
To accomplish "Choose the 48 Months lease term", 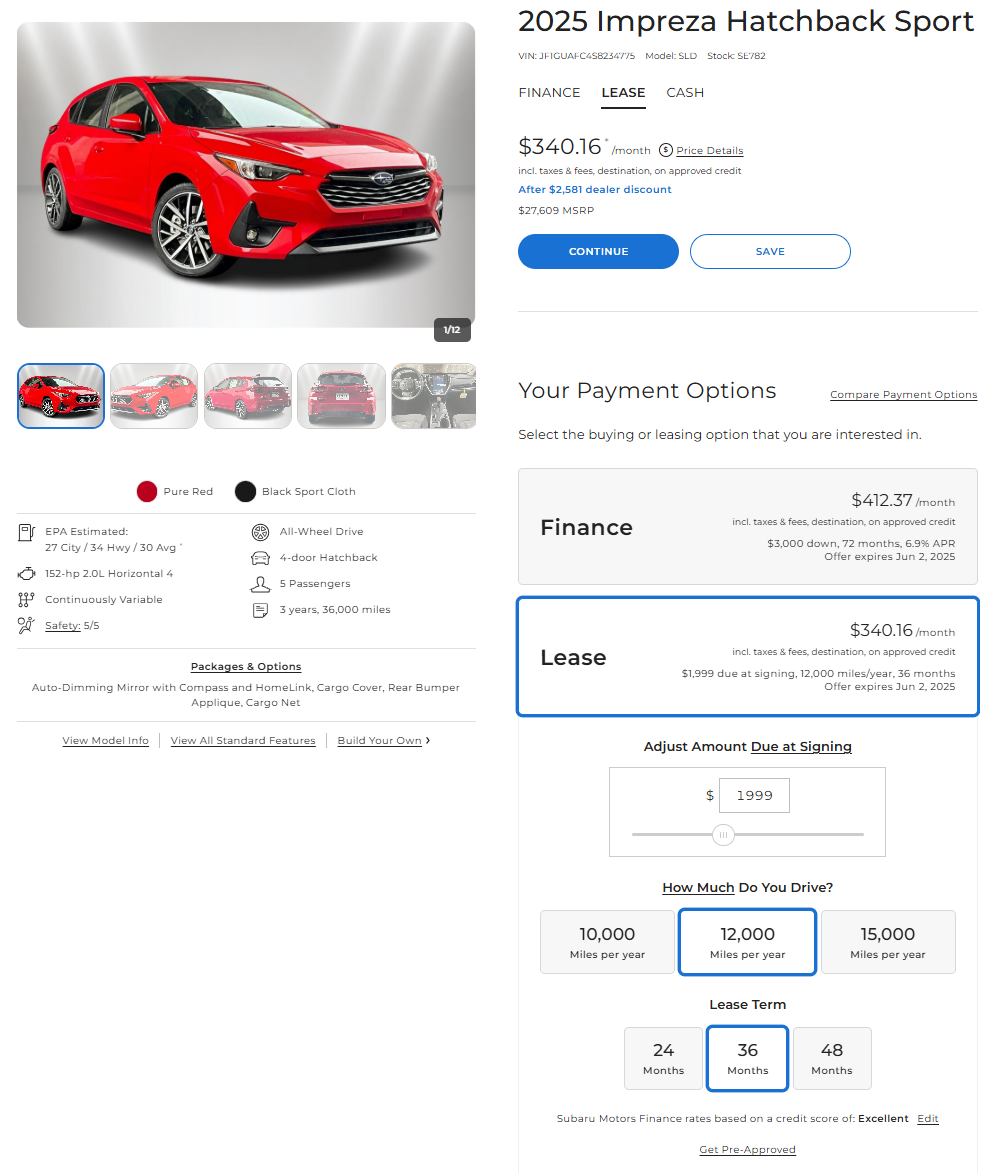I will (832, 1059).
